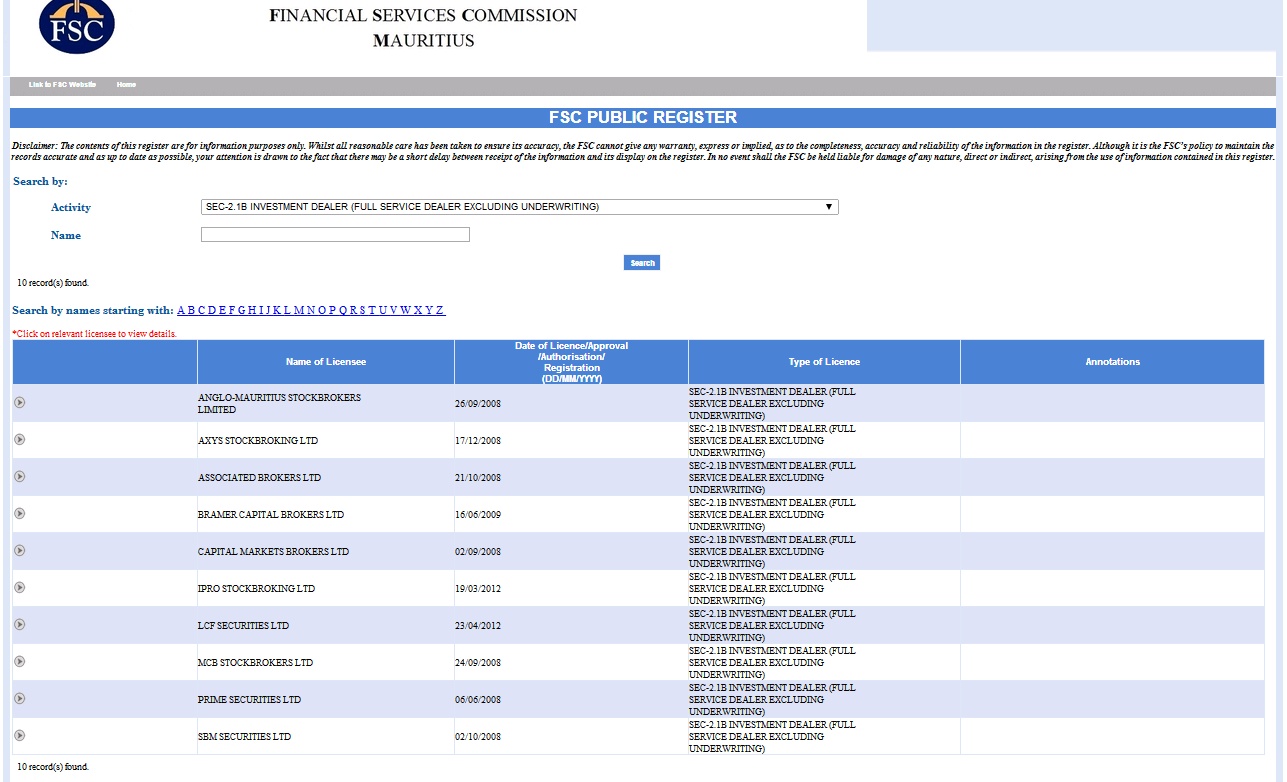This screenshot has height=782, width=1287.
Task: Click arrow icon for LCF Securities Ltd
Action: (x=20, y=624)
